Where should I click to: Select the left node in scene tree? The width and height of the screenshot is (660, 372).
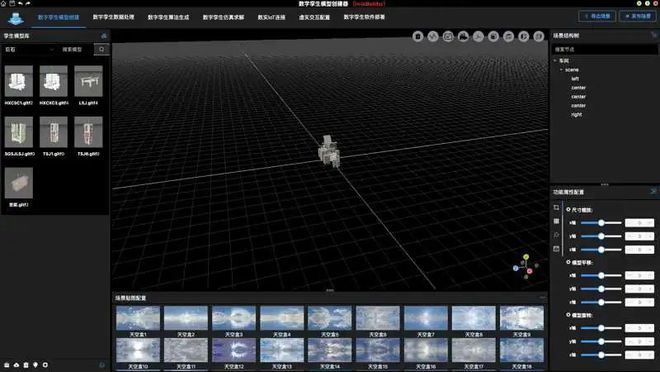tap(575, 79)
